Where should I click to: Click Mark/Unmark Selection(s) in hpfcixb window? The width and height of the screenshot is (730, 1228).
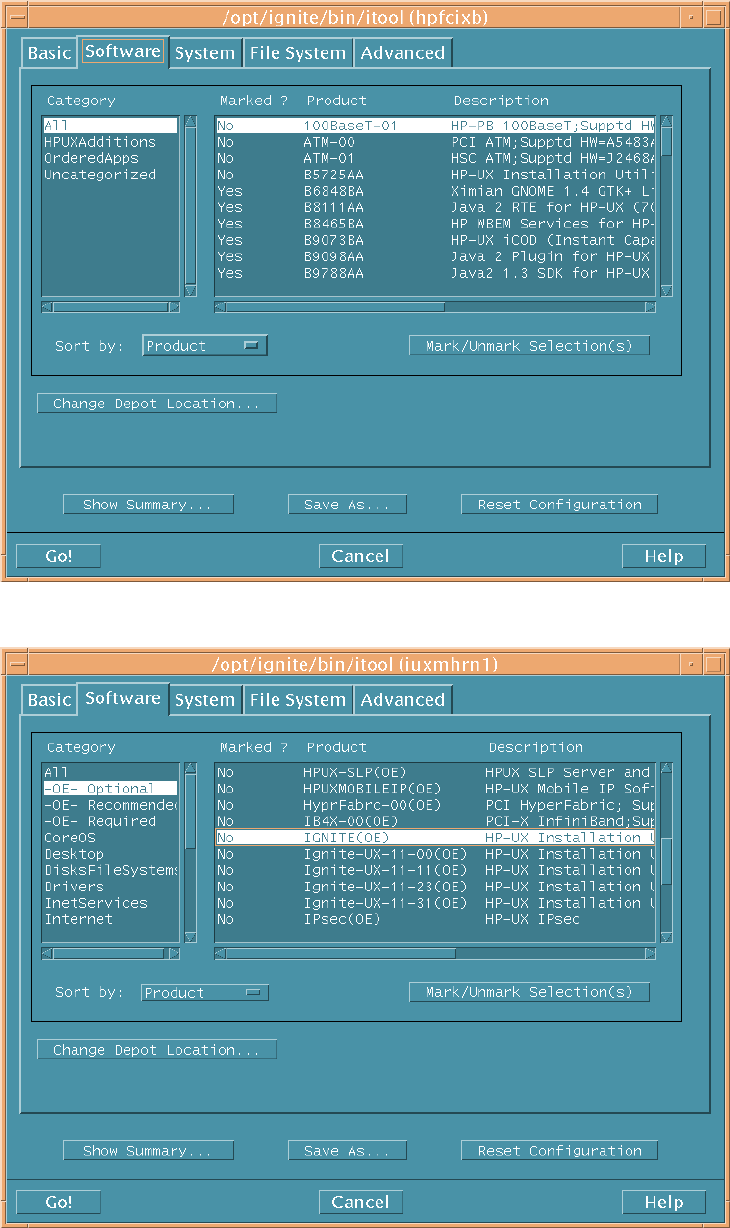[529, 346]
